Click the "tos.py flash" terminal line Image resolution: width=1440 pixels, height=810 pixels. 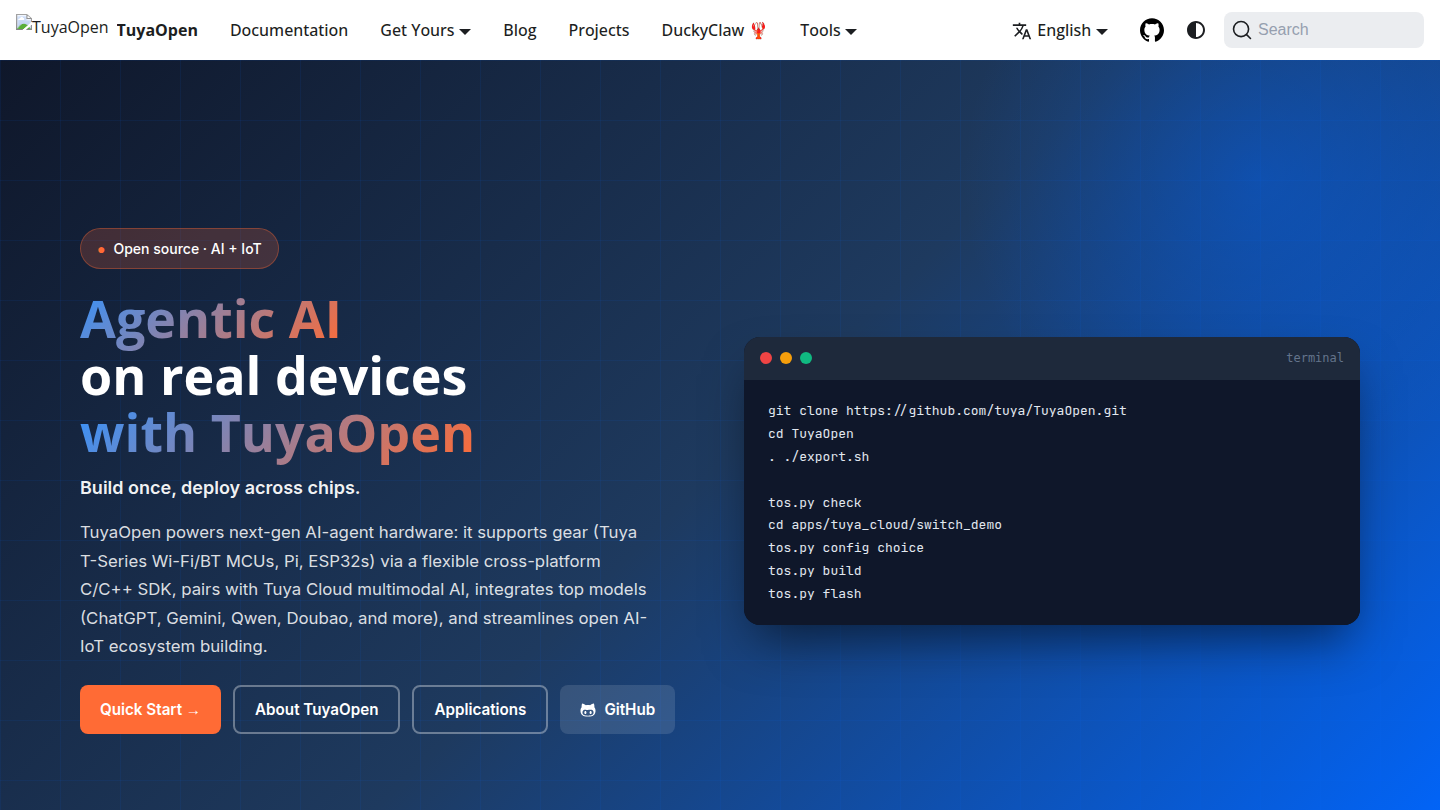tap(815, 594)
